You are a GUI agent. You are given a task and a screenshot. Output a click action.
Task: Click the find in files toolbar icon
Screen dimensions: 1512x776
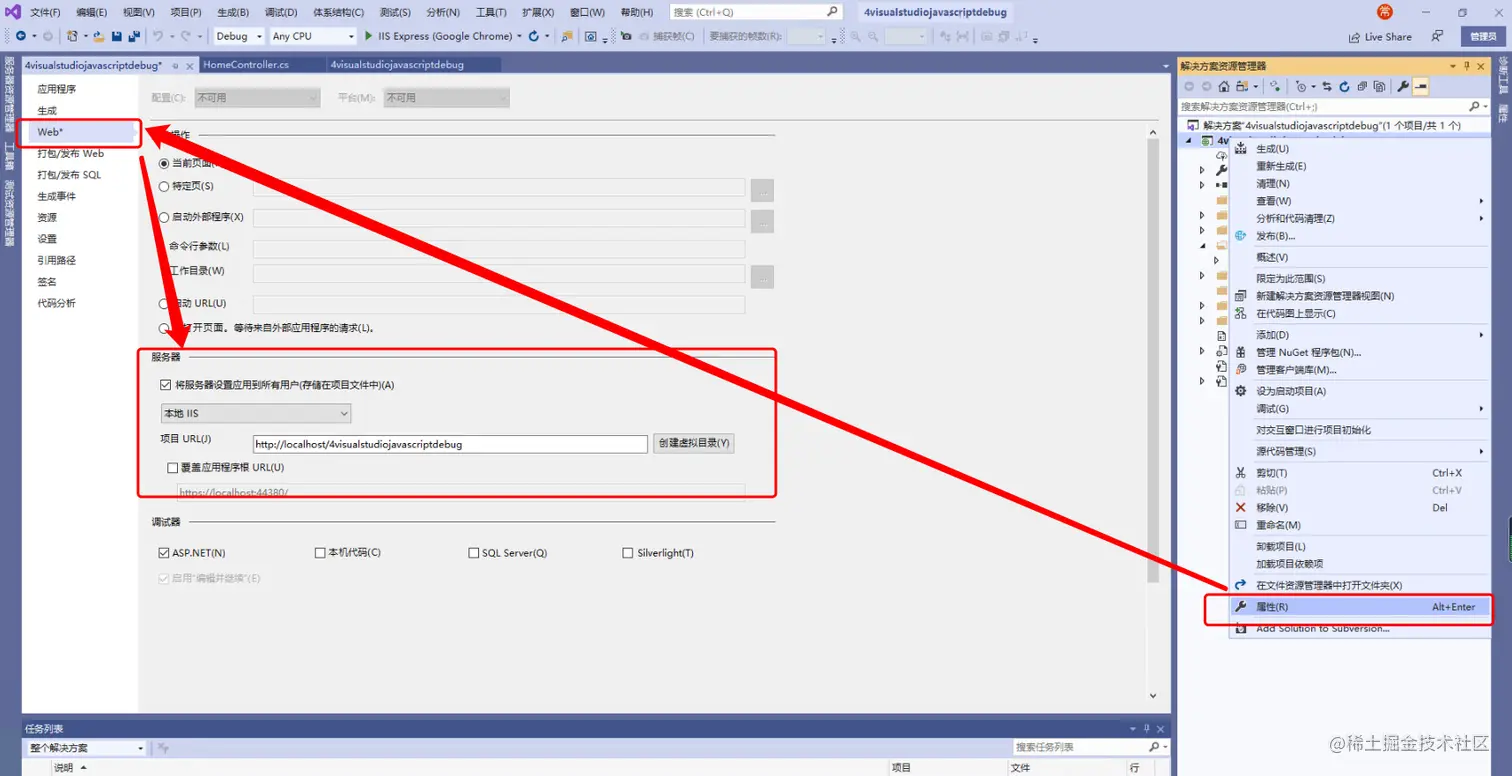pyautogui.click(x=567, y=36)
